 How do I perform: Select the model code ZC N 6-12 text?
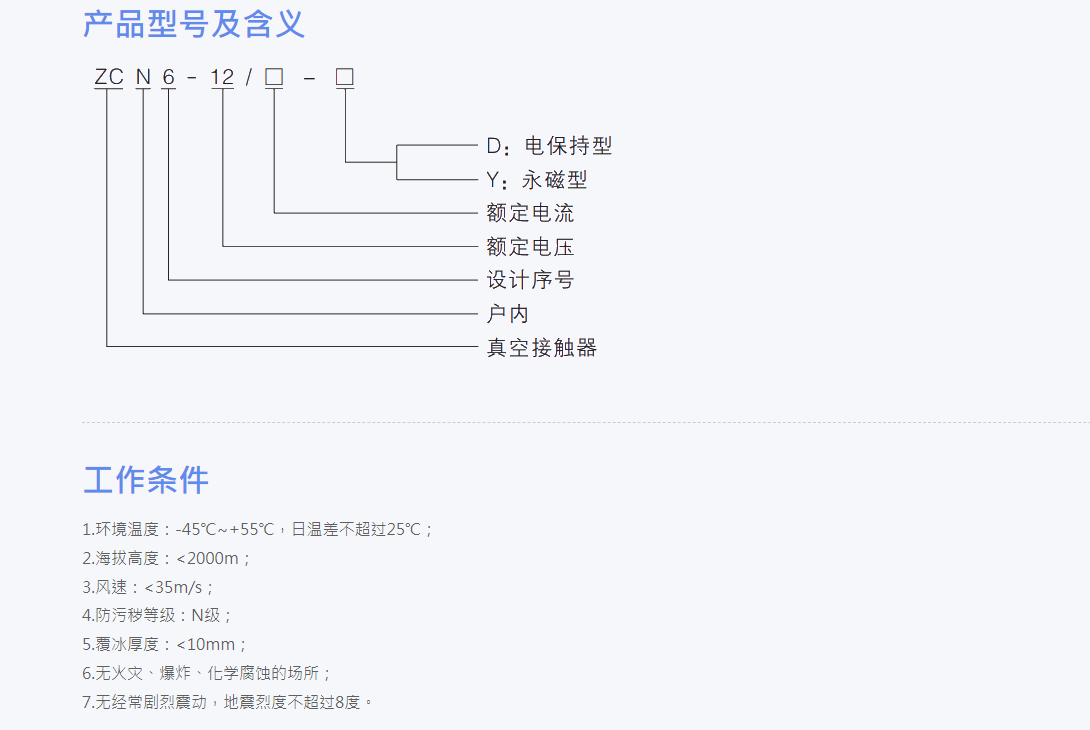click(x=165, y=77)
